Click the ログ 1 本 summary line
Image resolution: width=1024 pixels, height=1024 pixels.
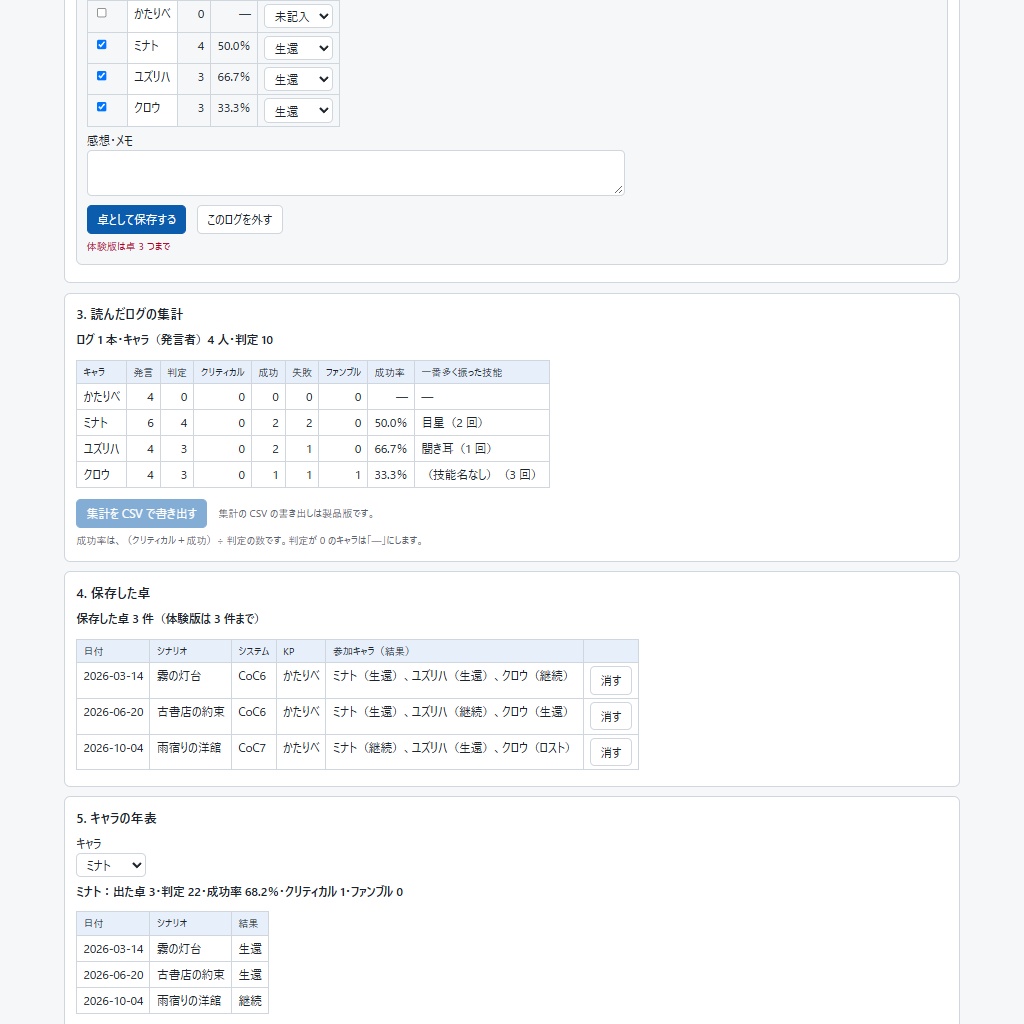coord(174,340)
